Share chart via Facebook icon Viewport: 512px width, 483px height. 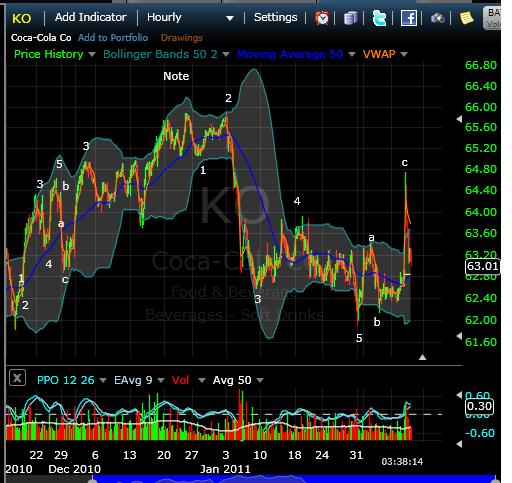(409, 18)
